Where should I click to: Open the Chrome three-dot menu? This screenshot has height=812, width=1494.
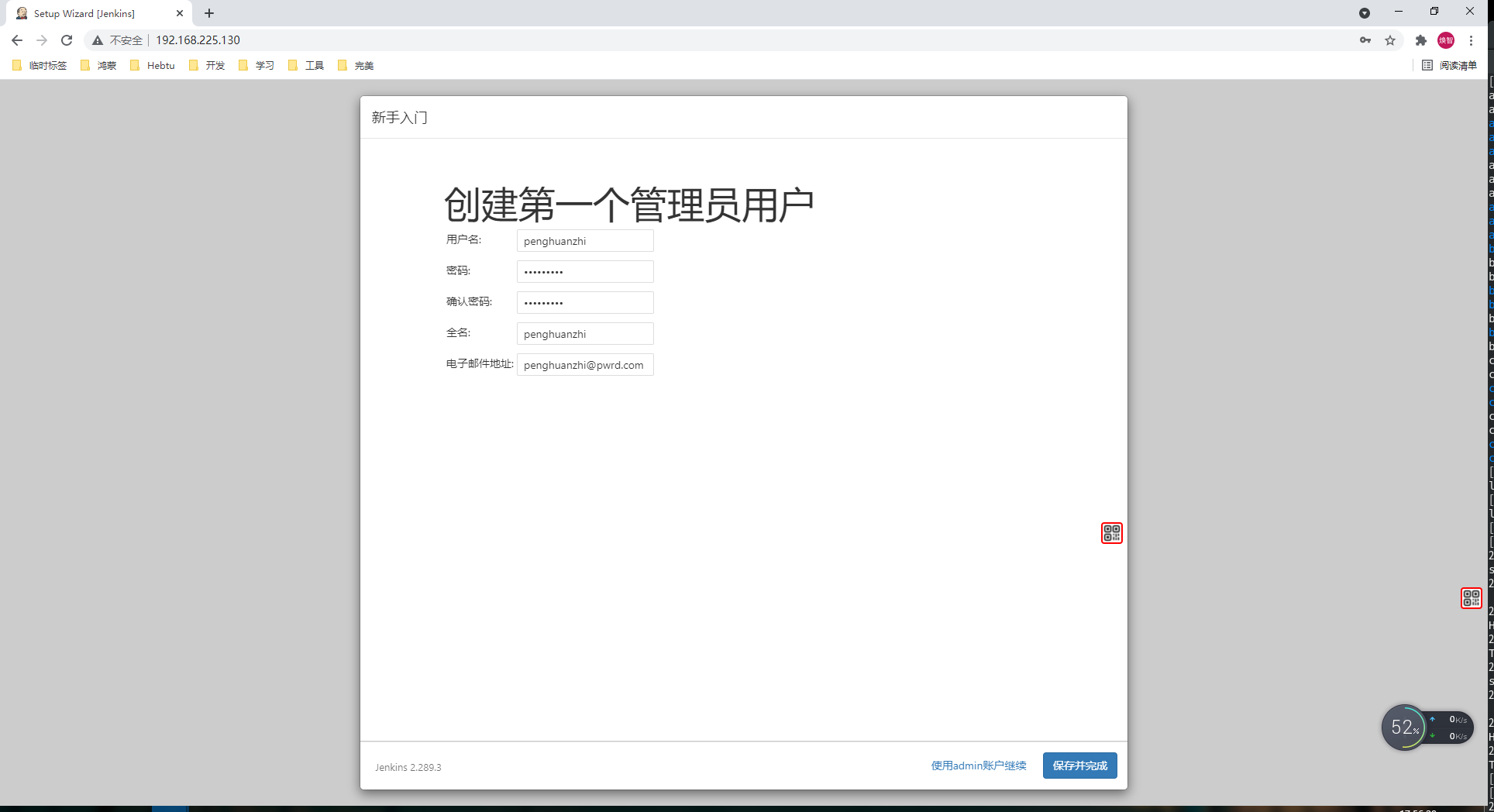[1471, 40]
